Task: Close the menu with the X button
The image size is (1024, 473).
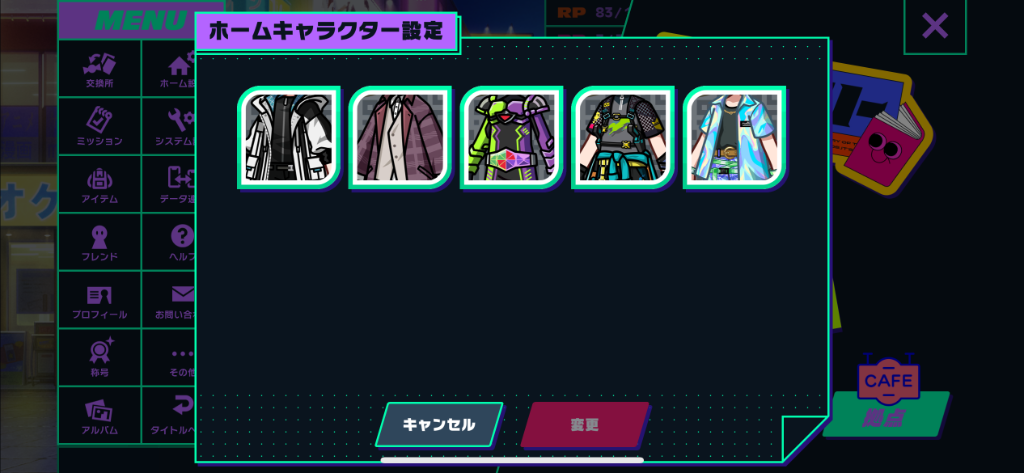Action: (x=935, y=26)
